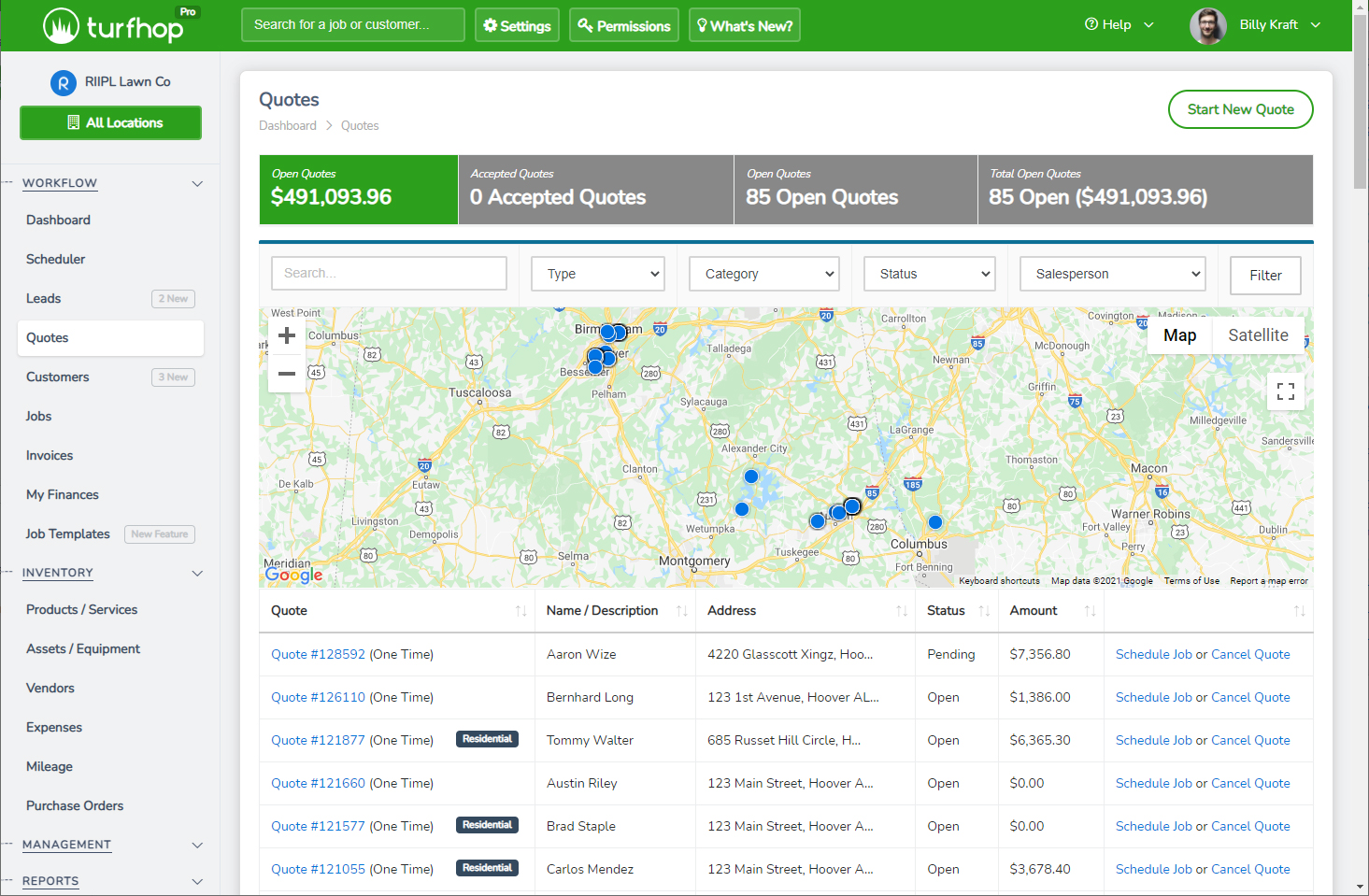Open Jobs from sidebar
The width and height of the screenshot is (1369, 896).
(38, 417)
